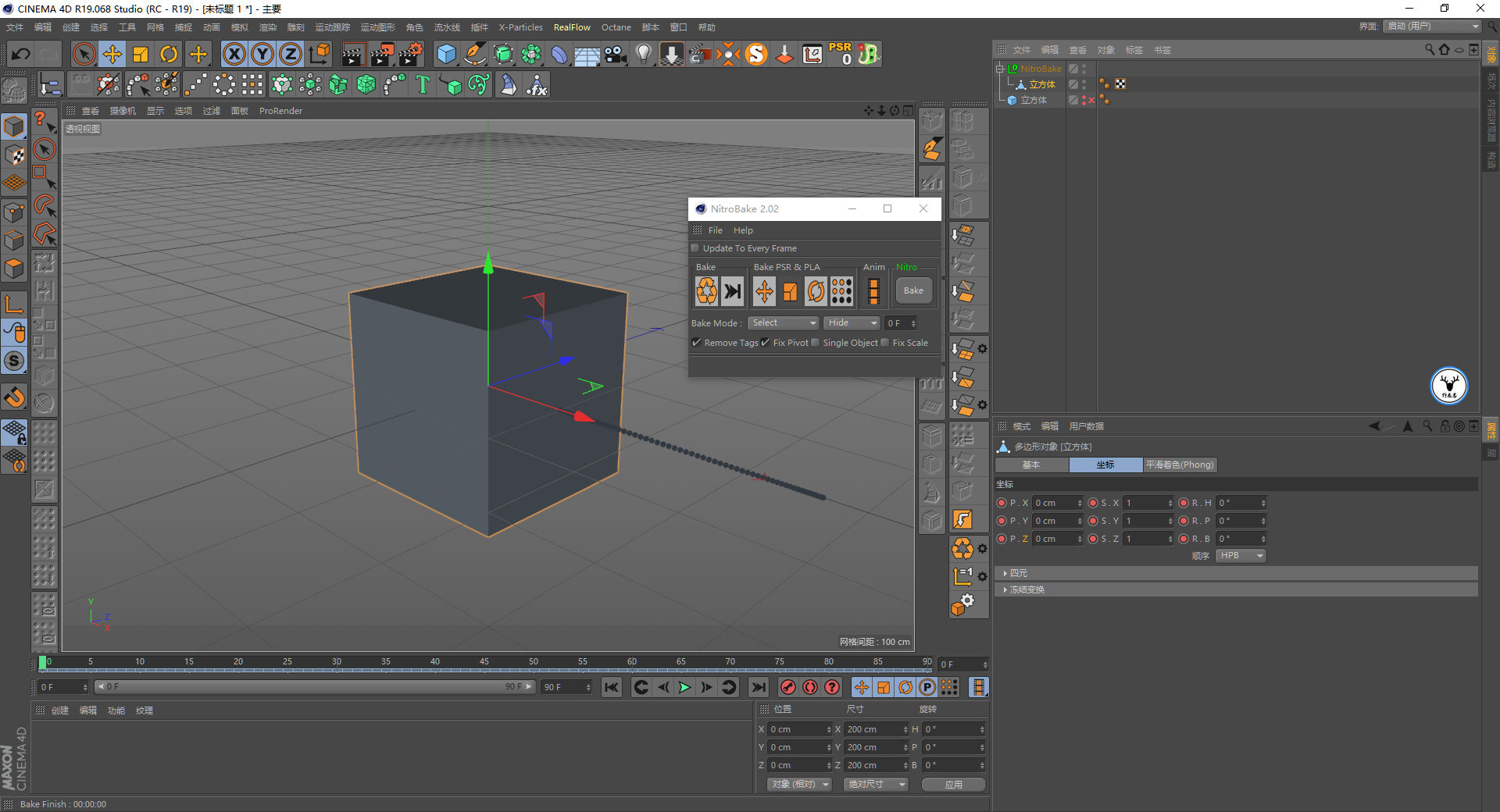The image size is (1500, 812).
Task: Click the Camera object icon
Action: (616, 54)
